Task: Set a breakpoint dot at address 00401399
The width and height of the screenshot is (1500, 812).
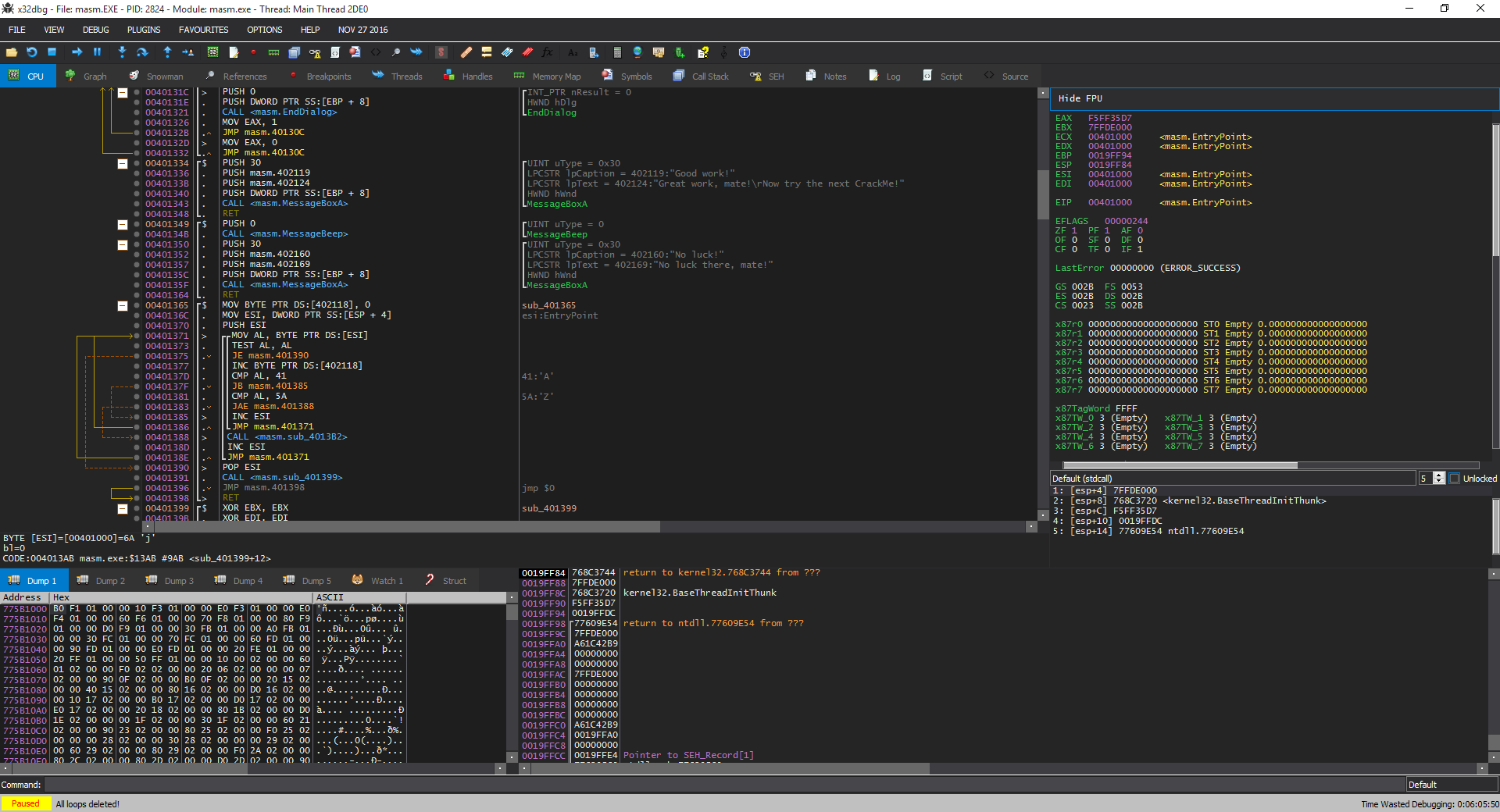Action: click(135, 508)
